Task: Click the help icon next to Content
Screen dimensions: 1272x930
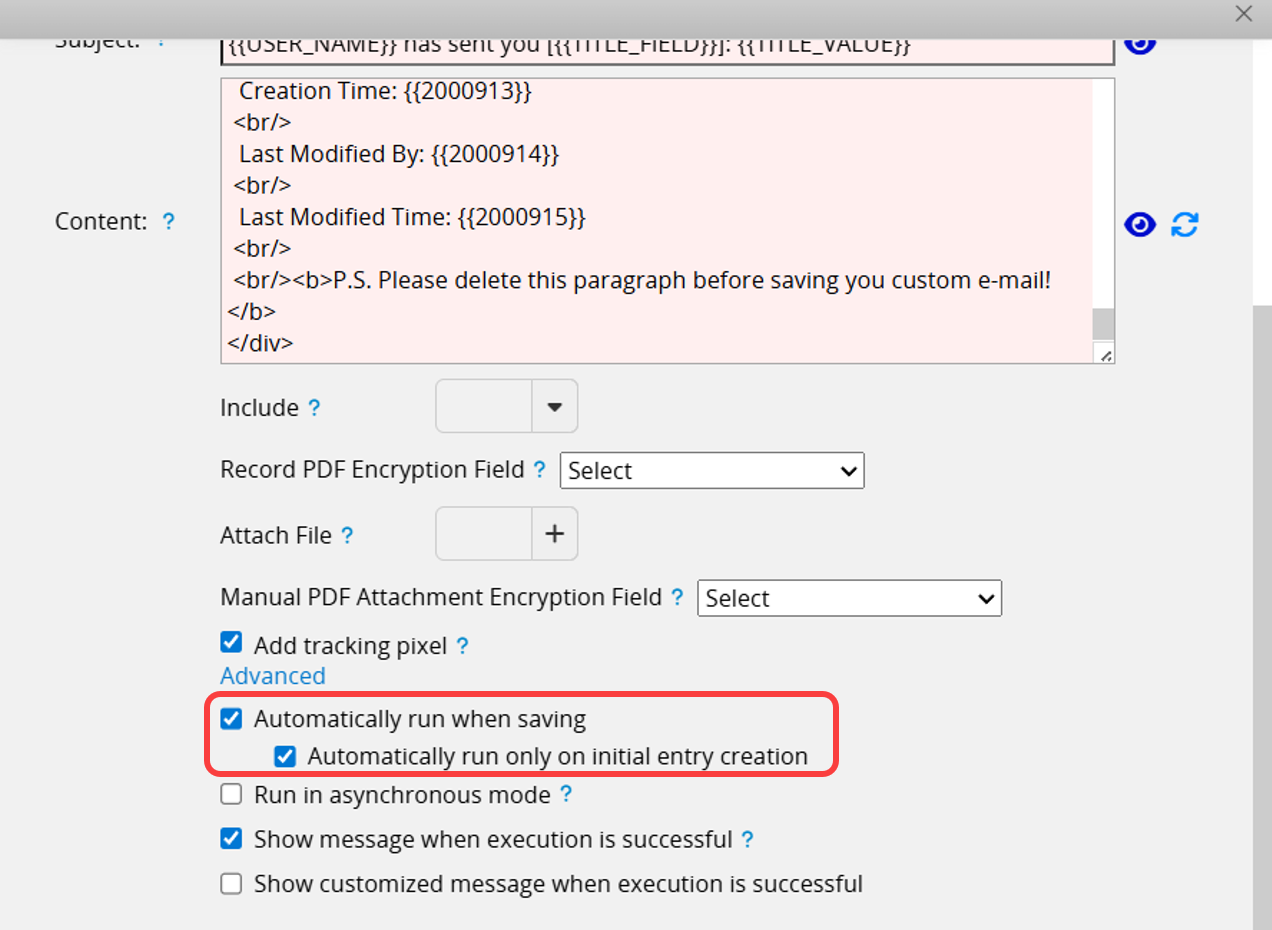Action: pos(169,221)
